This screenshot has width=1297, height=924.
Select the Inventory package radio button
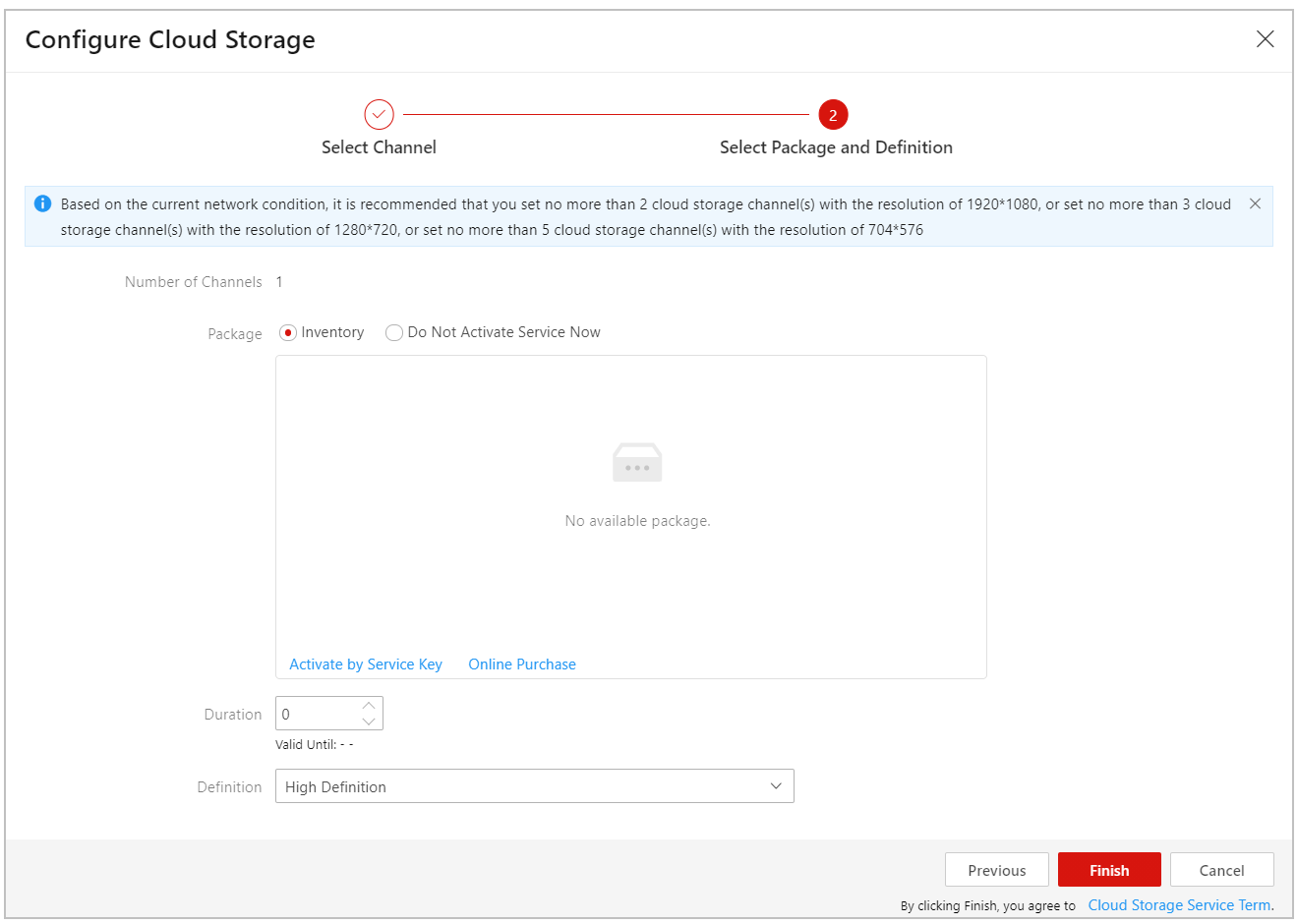click(288, 333)
